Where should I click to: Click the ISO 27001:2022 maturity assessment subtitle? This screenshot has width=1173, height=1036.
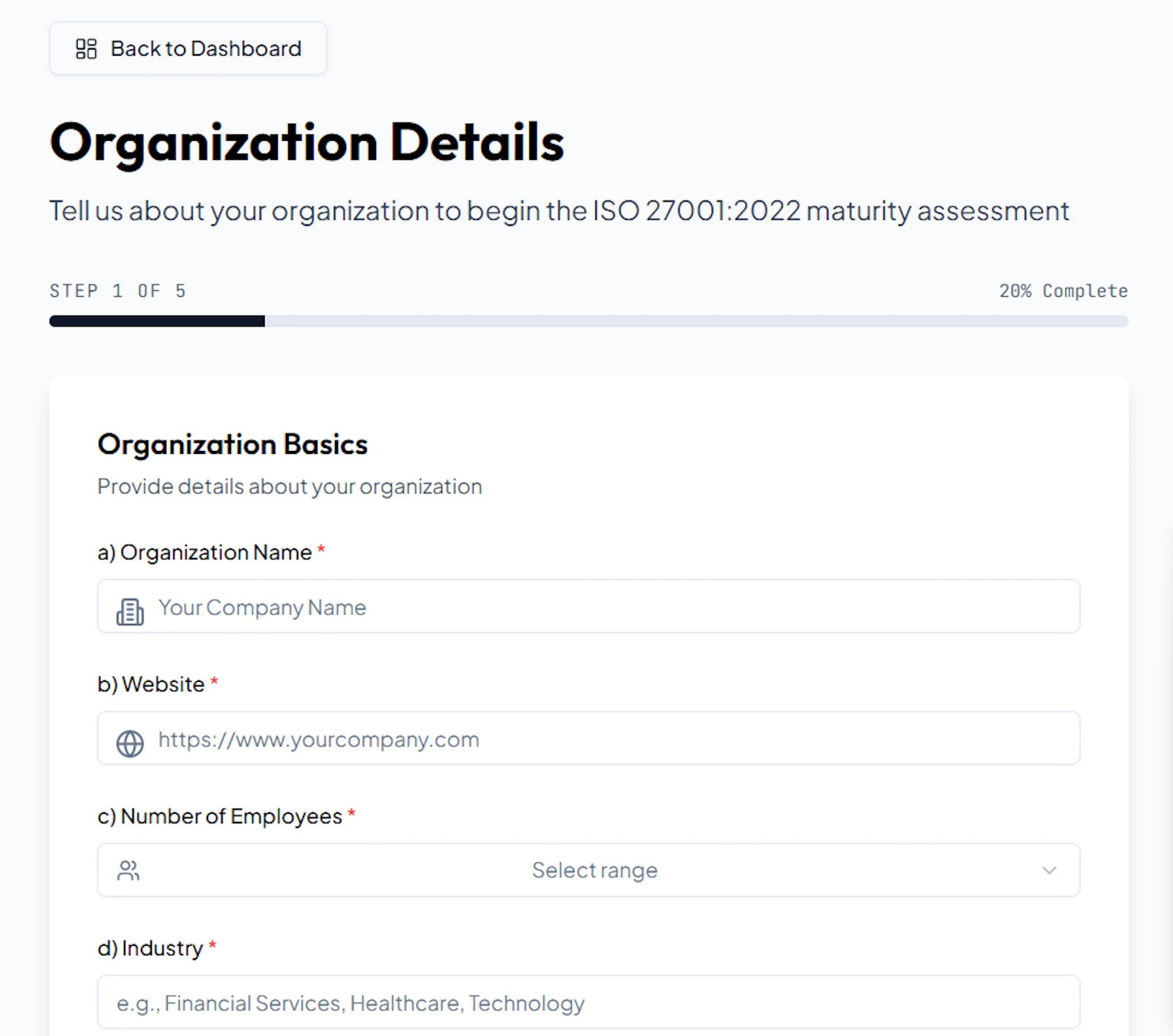click(x=559, y=211)
